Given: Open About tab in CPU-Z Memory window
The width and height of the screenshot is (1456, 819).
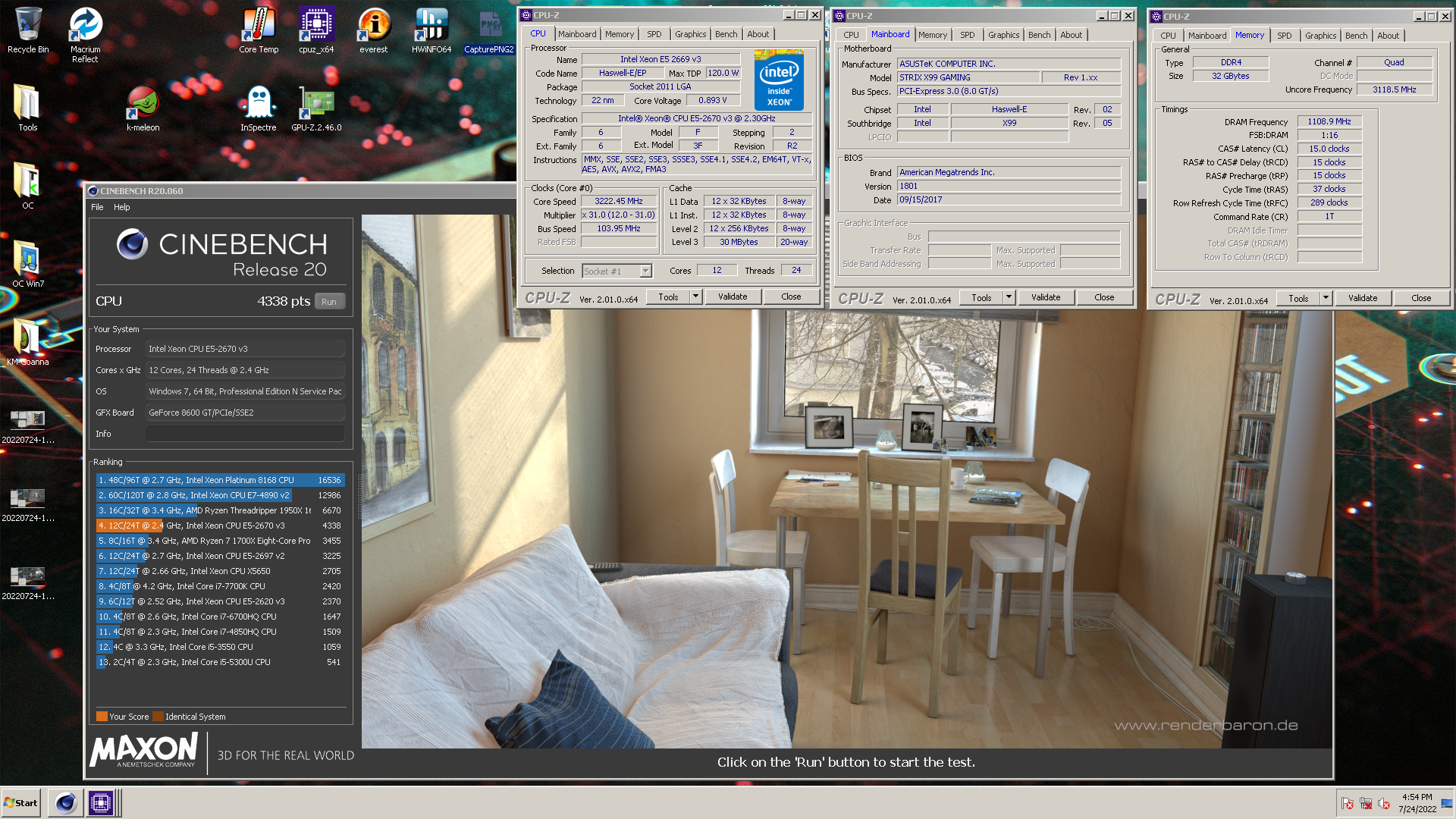Looking at the screenshot, I should pos(1388,36).
